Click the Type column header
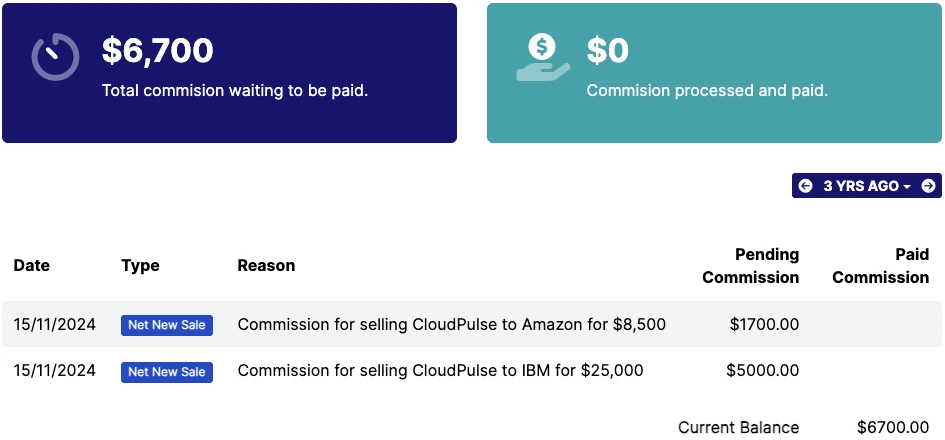 [x=140, y=266]
